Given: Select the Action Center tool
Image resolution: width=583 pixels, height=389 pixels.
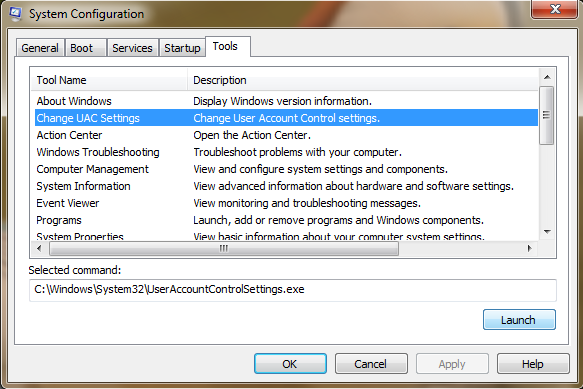Looking at the screenshot, I should [286, 135].
